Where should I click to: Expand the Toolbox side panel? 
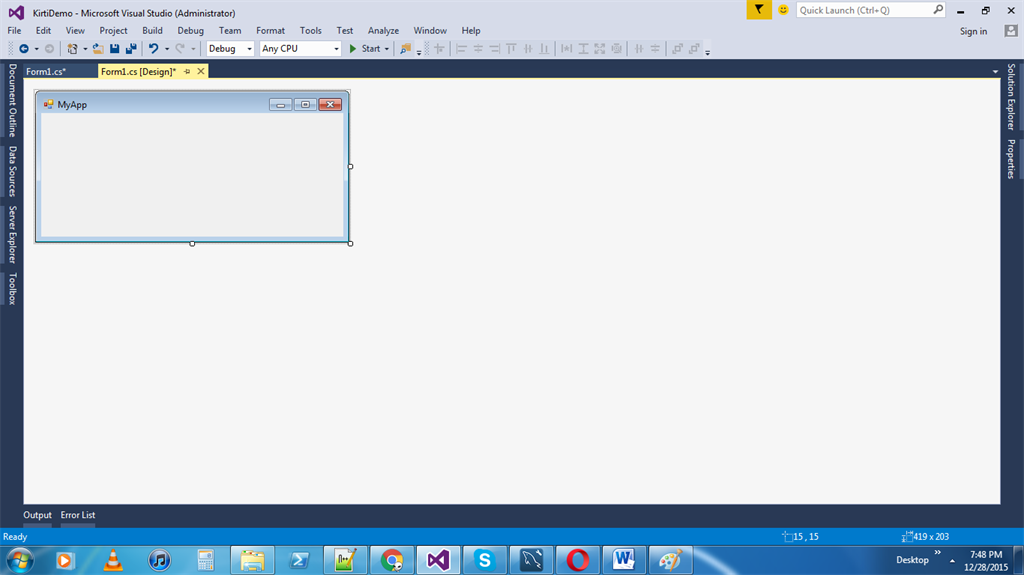click(12, 288)
